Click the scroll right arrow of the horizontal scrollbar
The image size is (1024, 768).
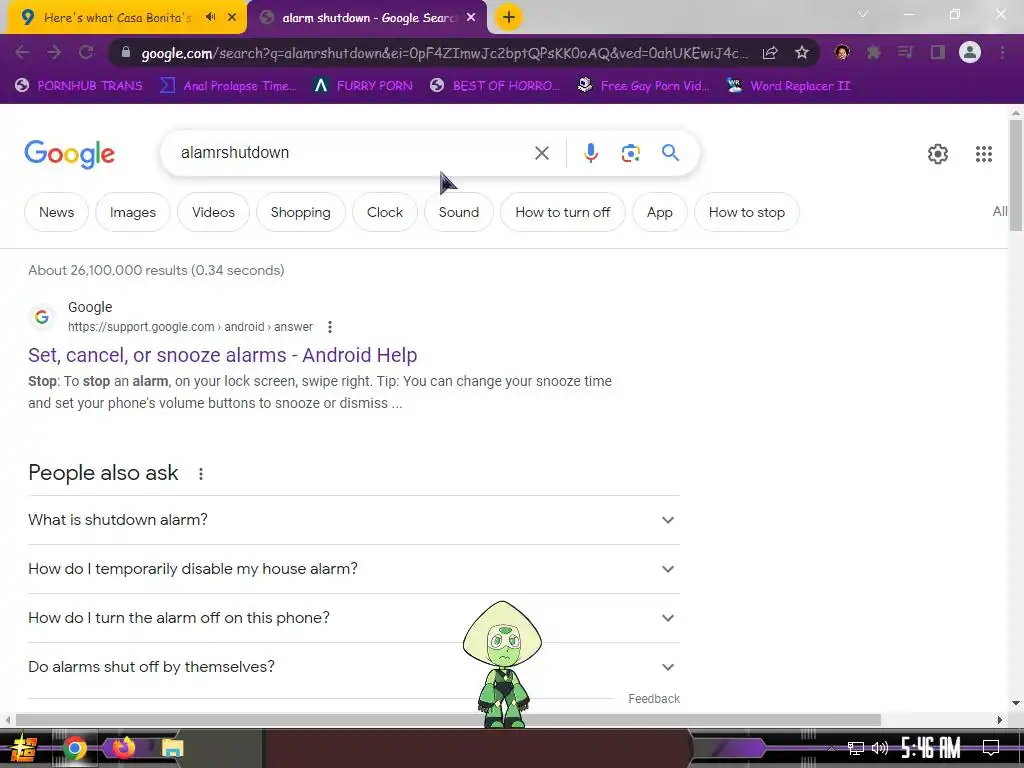click(1000, 720)
